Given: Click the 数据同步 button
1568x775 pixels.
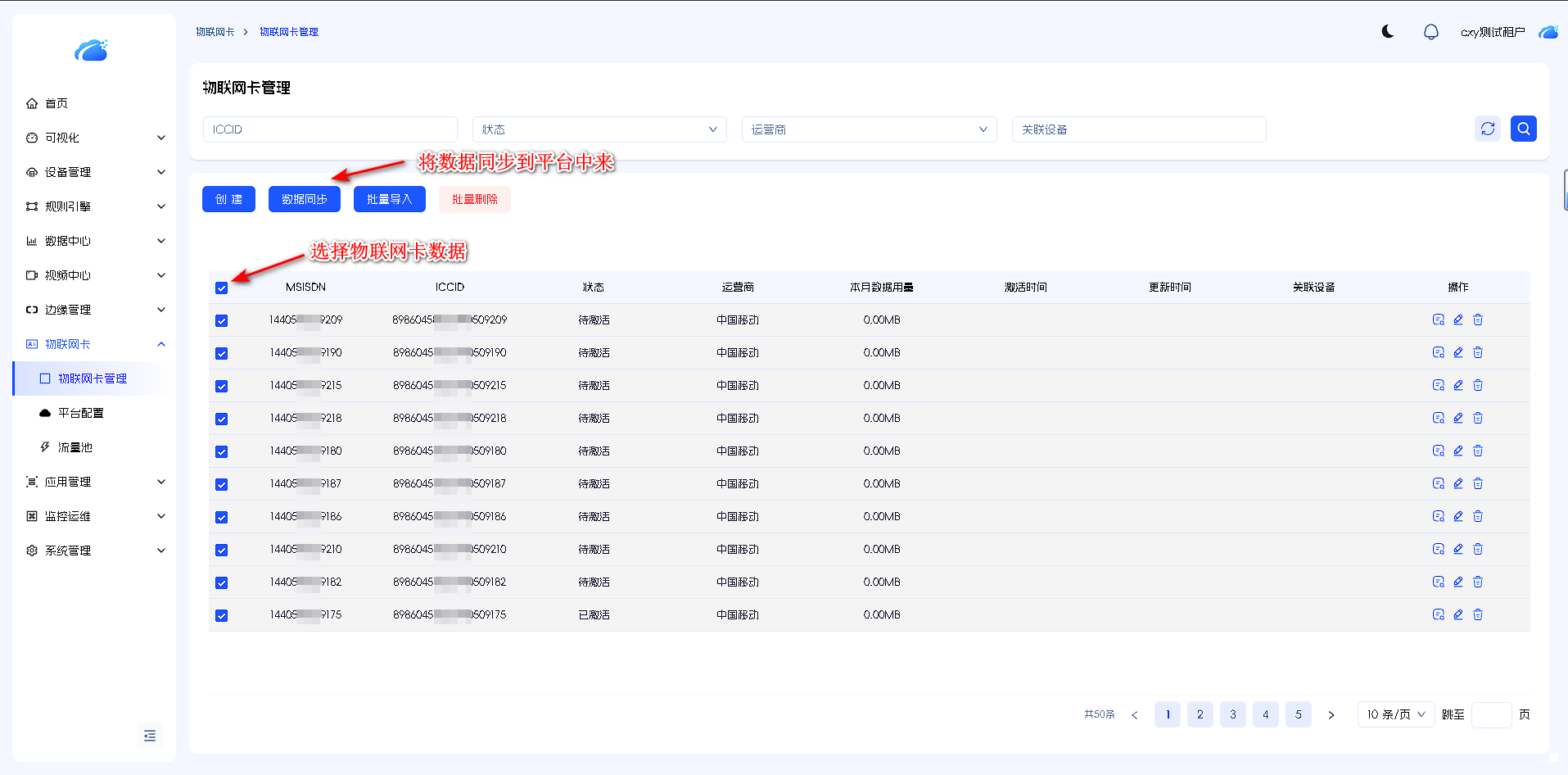Looking at the screenshot, I should pyautogui.click(x=305, y=199).
